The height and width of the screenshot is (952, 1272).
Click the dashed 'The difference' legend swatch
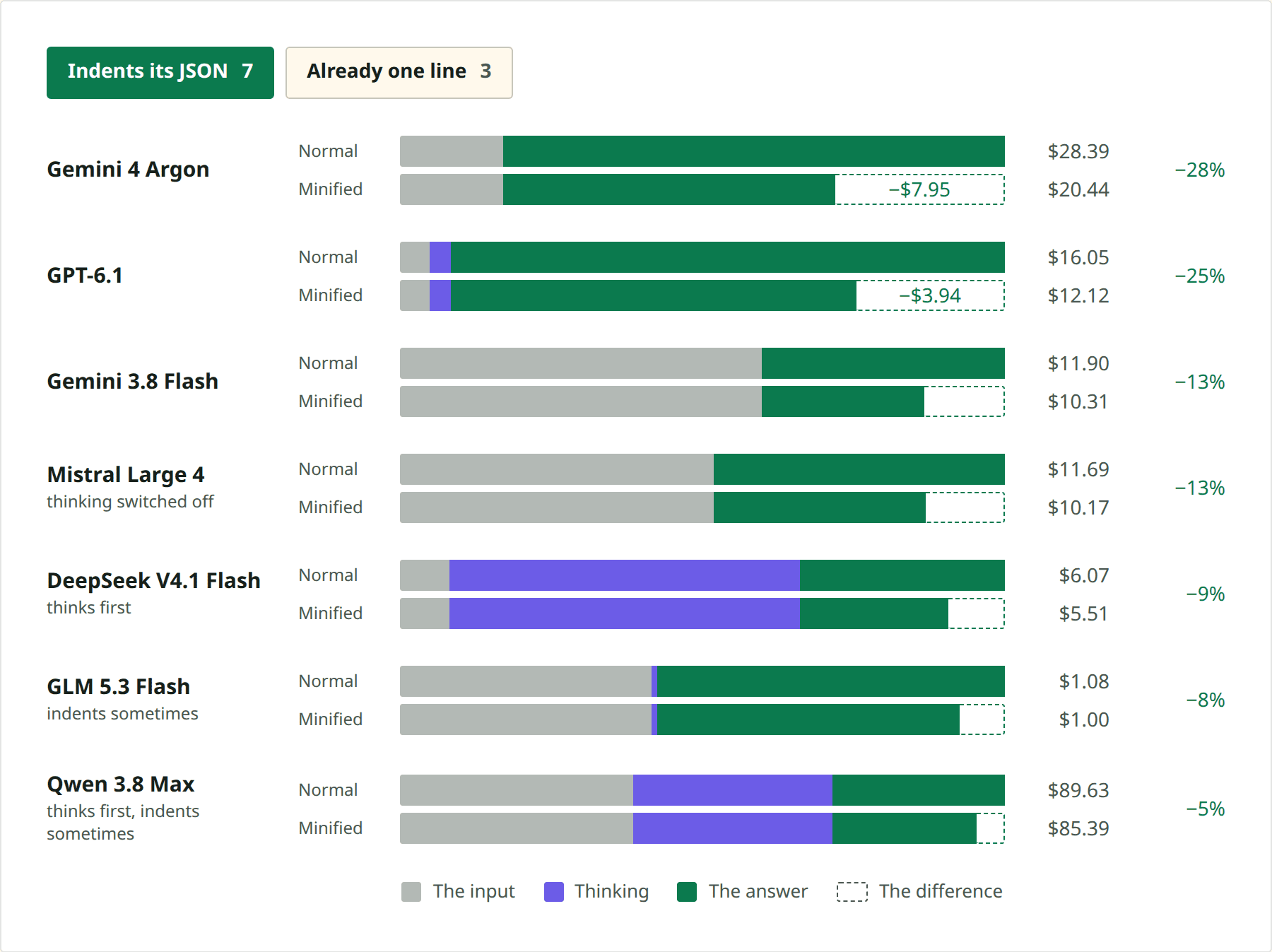tap(852, 892)
